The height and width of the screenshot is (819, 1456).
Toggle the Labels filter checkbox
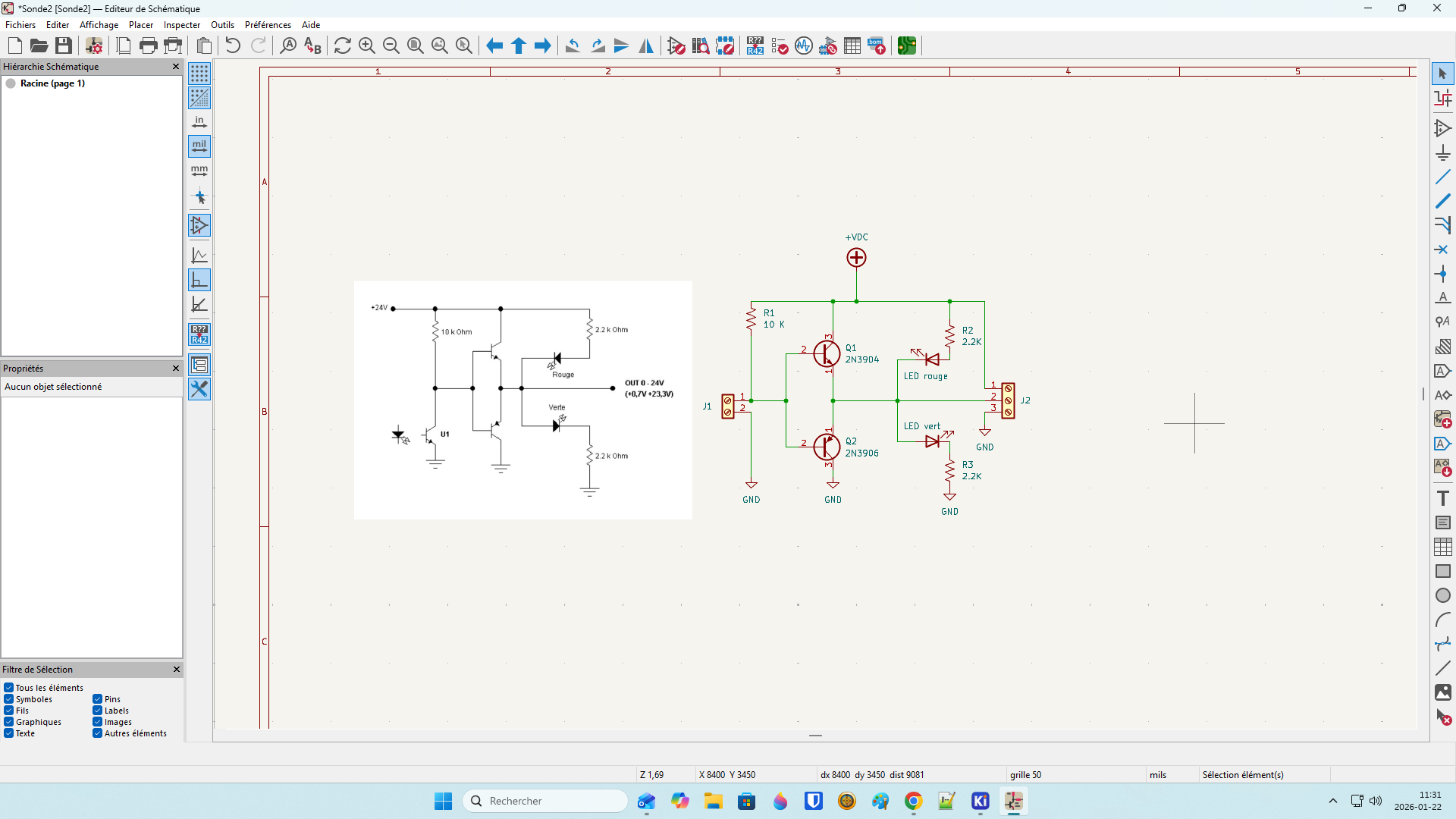[x=98, y=711]
